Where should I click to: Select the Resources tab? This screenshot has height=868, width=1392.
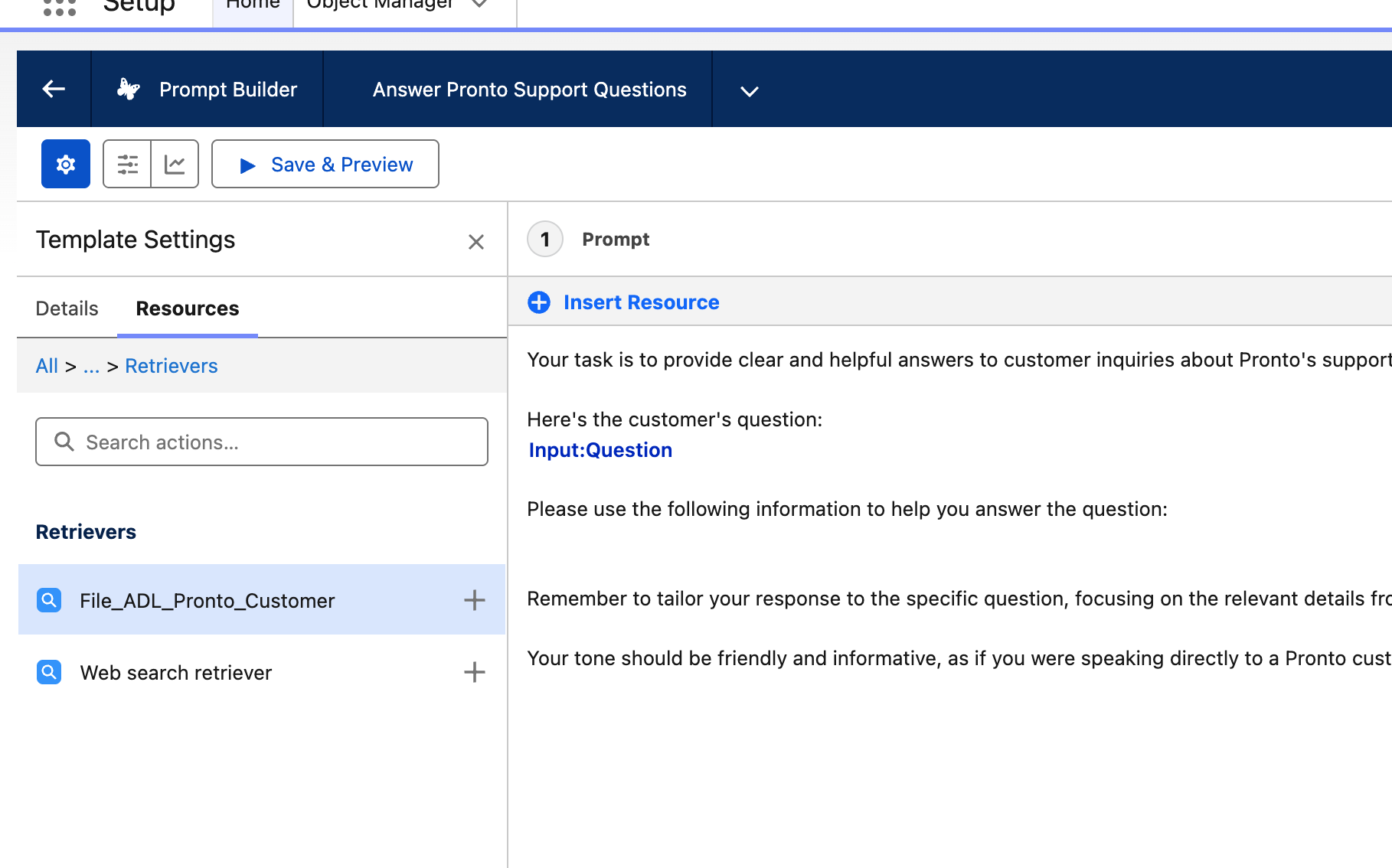click(188, 308)
